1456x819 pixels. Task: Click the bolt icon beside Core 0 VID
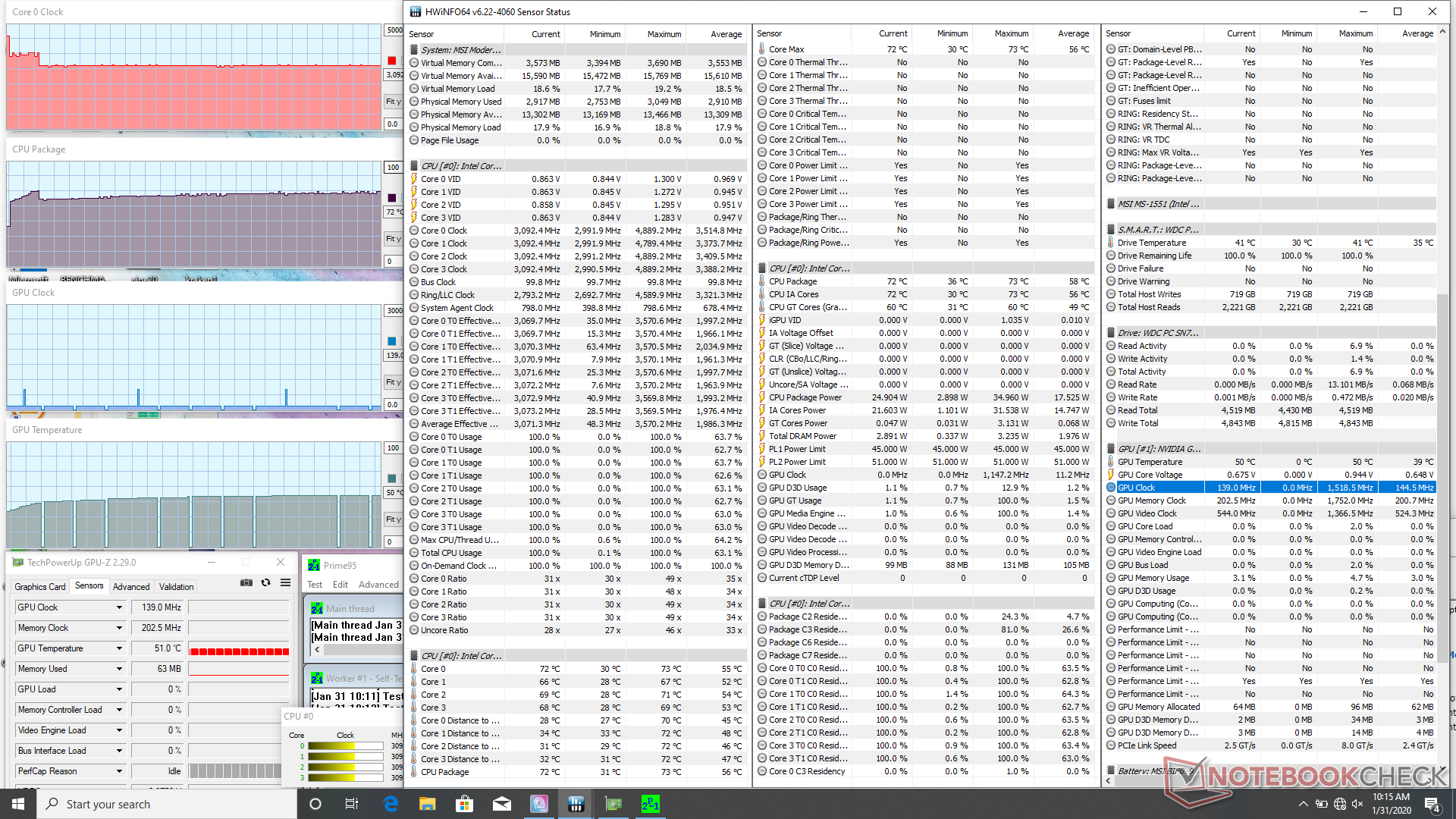pyautogui.click(x=414, y=179)
